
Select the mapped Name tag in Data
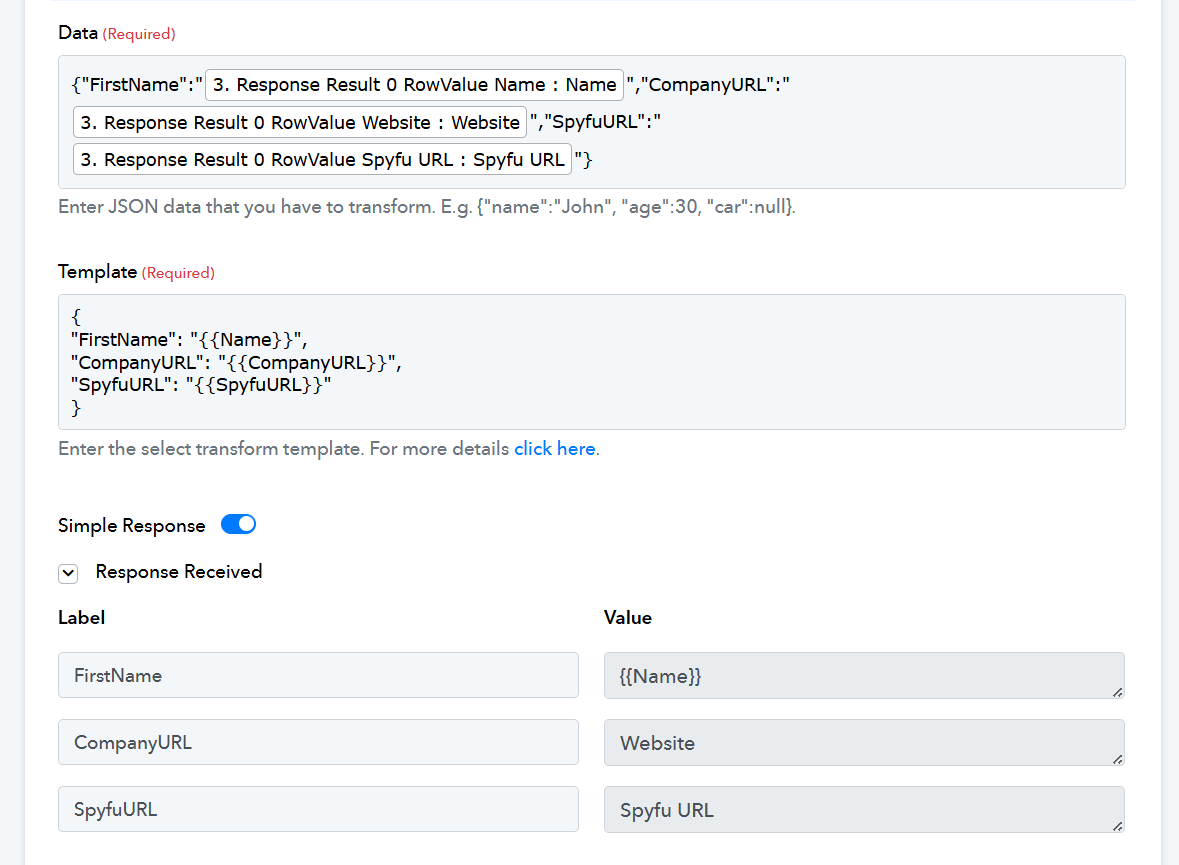coord(414,85)
